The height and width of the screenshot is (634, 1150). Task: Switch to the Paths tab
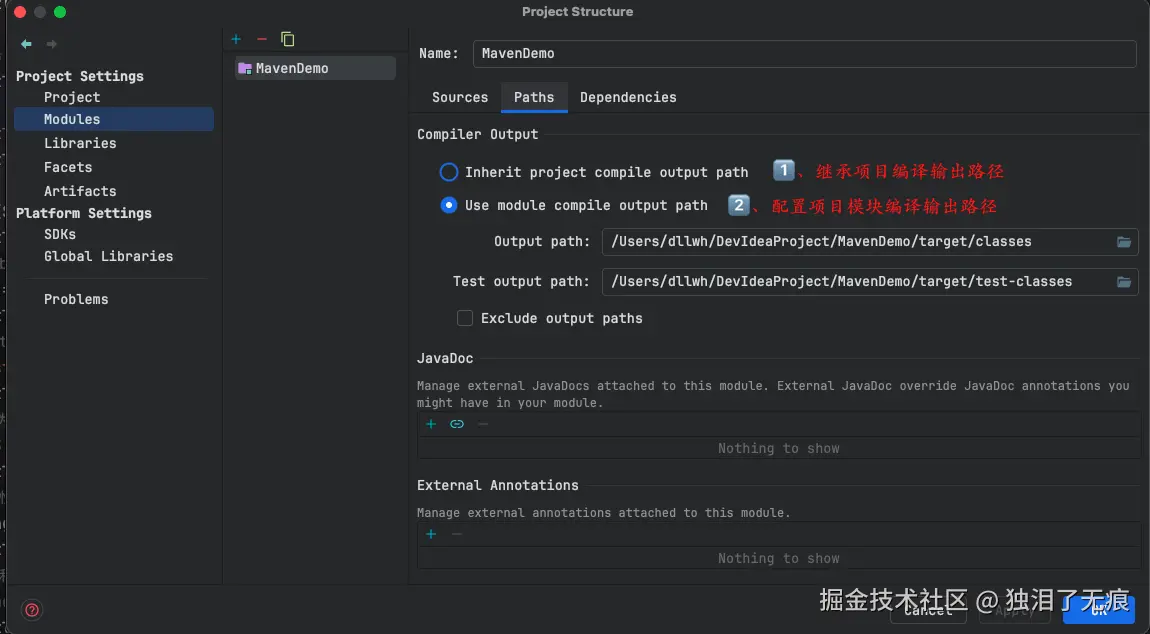534,97
